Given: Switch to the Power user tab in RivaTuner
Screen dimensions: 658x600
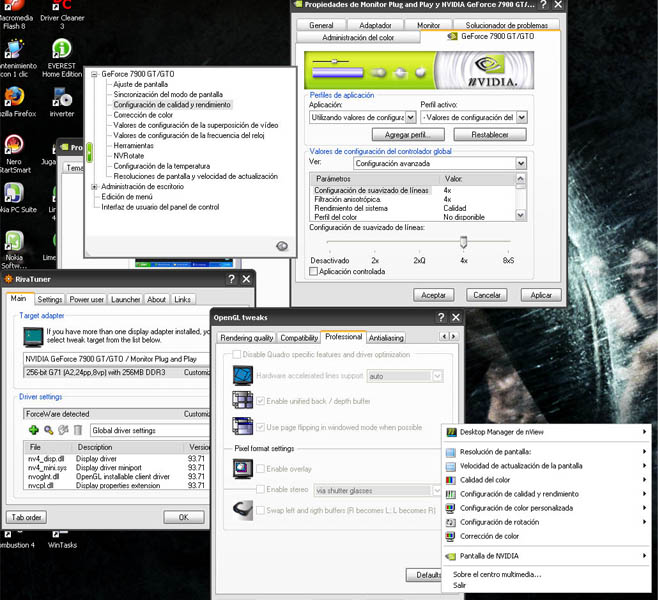Looking at the screenshot, I should 86,299.
